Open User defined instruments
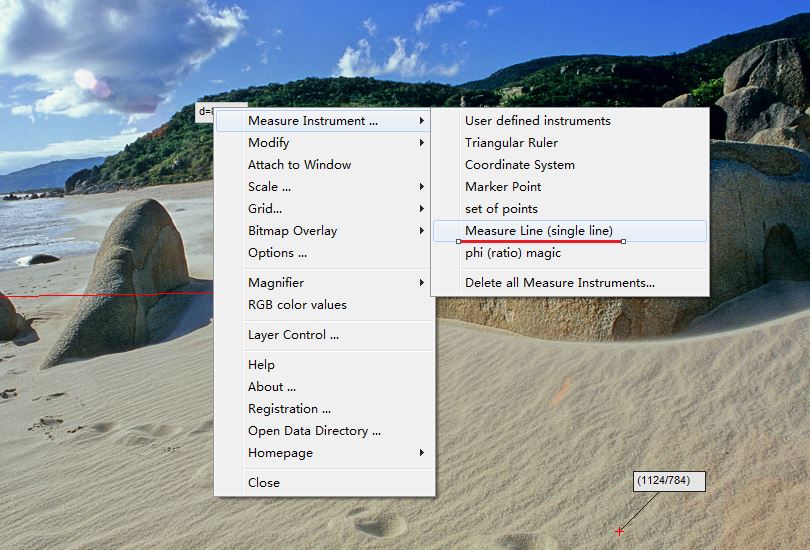This screenshot has height=550, width=810. tap(537, 121)
